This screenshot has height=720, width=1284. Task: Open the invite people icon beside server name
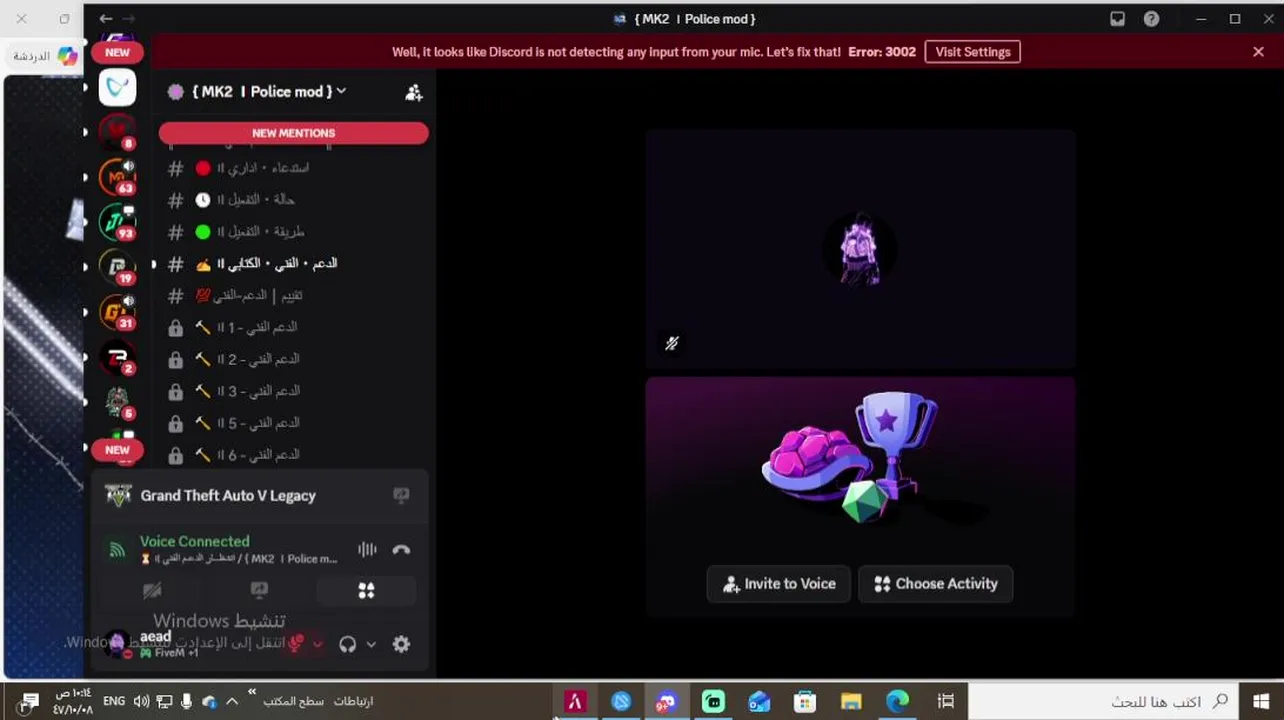(413, 92)
